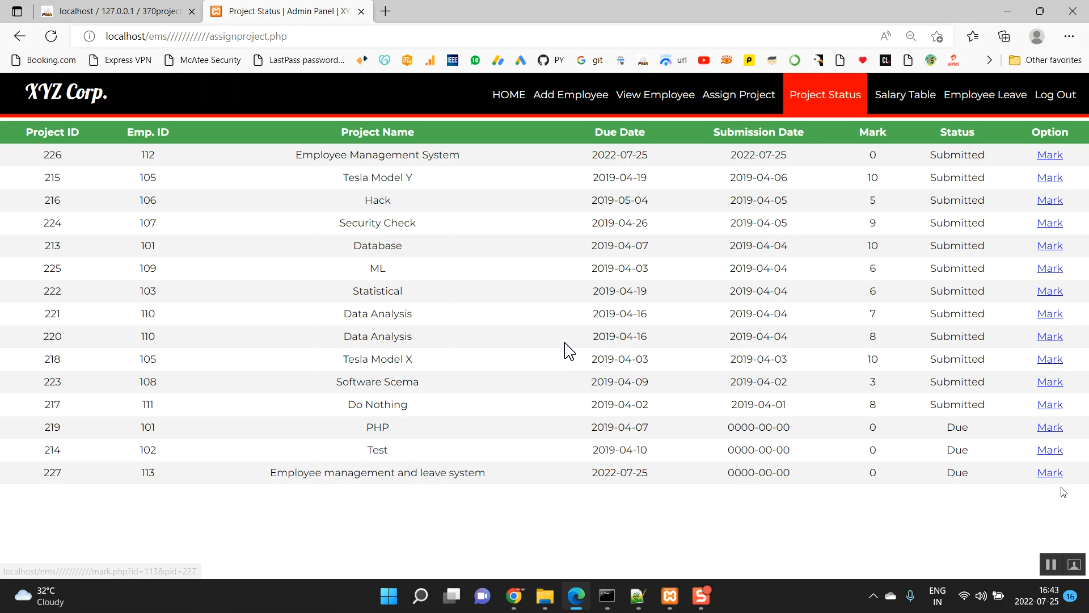Expand the bookmarks bar overflow chevron
Screen dimensions: 1089x613
click(x=989, y=60)
